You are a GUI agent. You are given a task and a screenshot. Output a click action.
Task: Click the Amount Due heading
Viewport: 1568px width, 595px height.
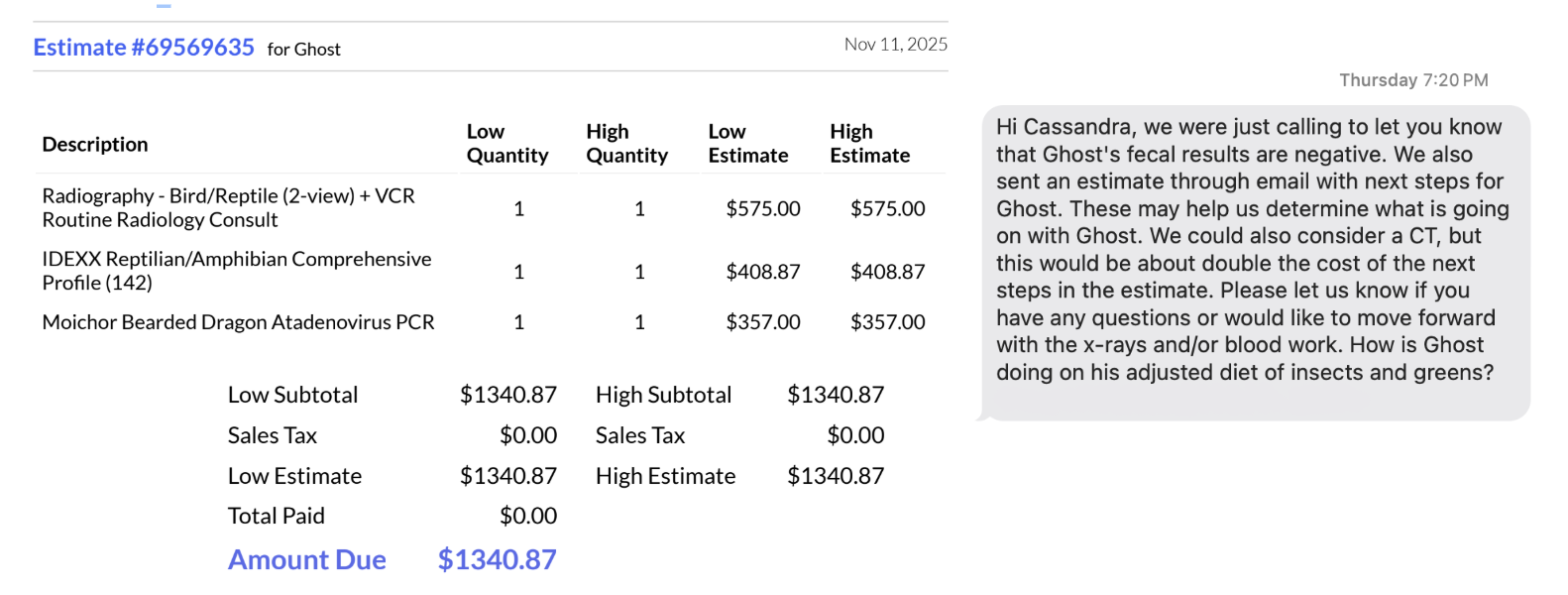306,559
